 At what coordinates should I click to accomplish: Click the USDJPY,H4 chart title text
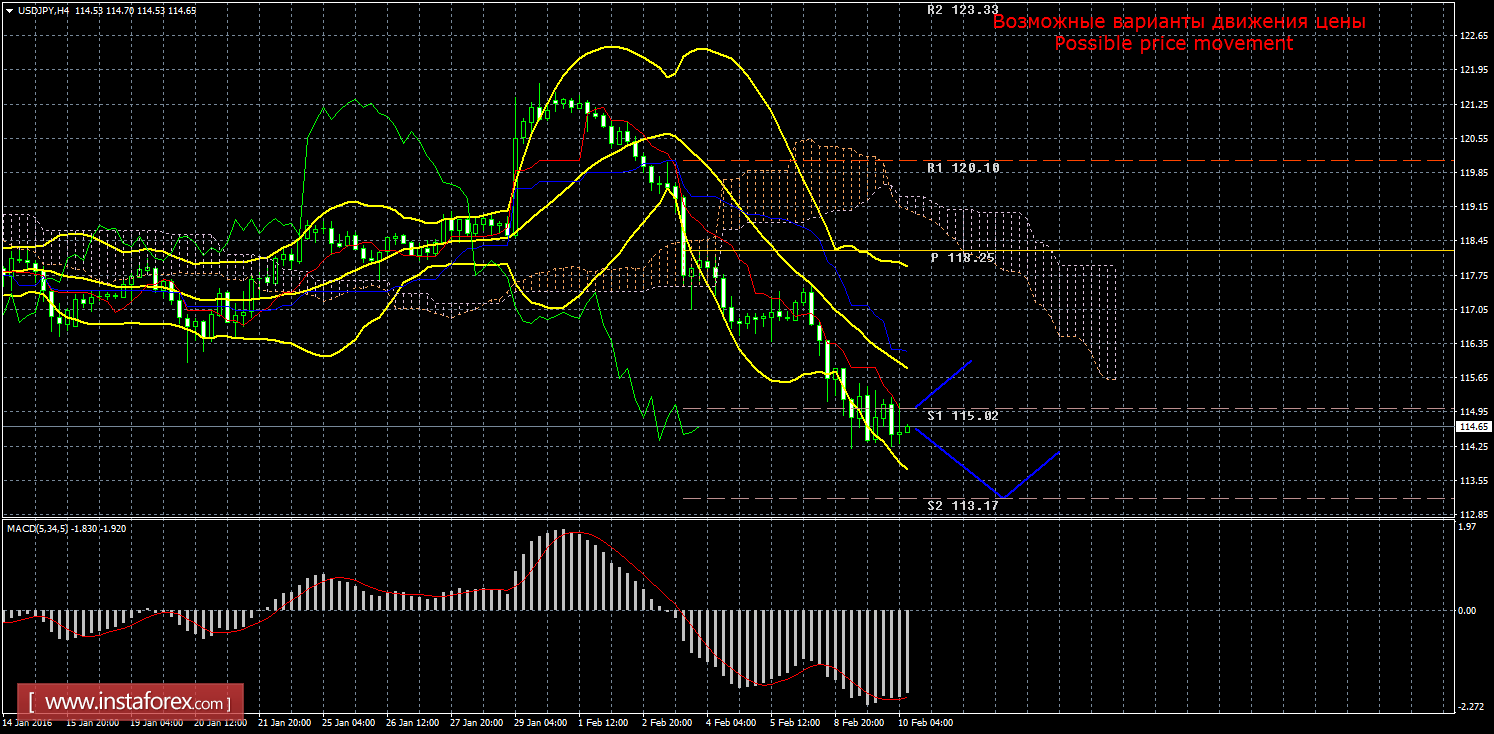click(x=42, y=10)
